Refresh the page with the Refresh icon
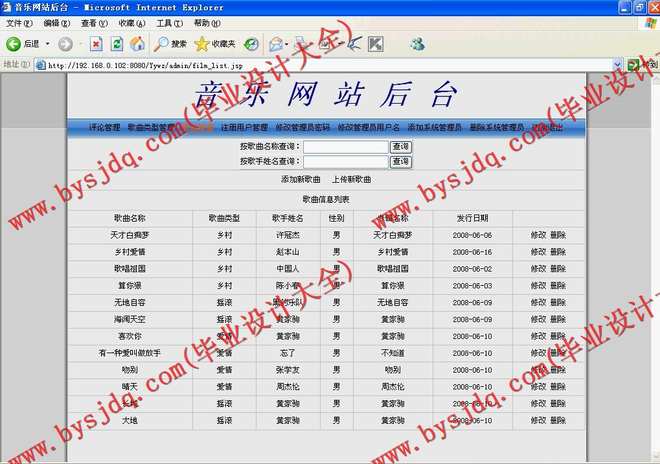This screenshot has width=660, height=464. (x=117, y=44)
